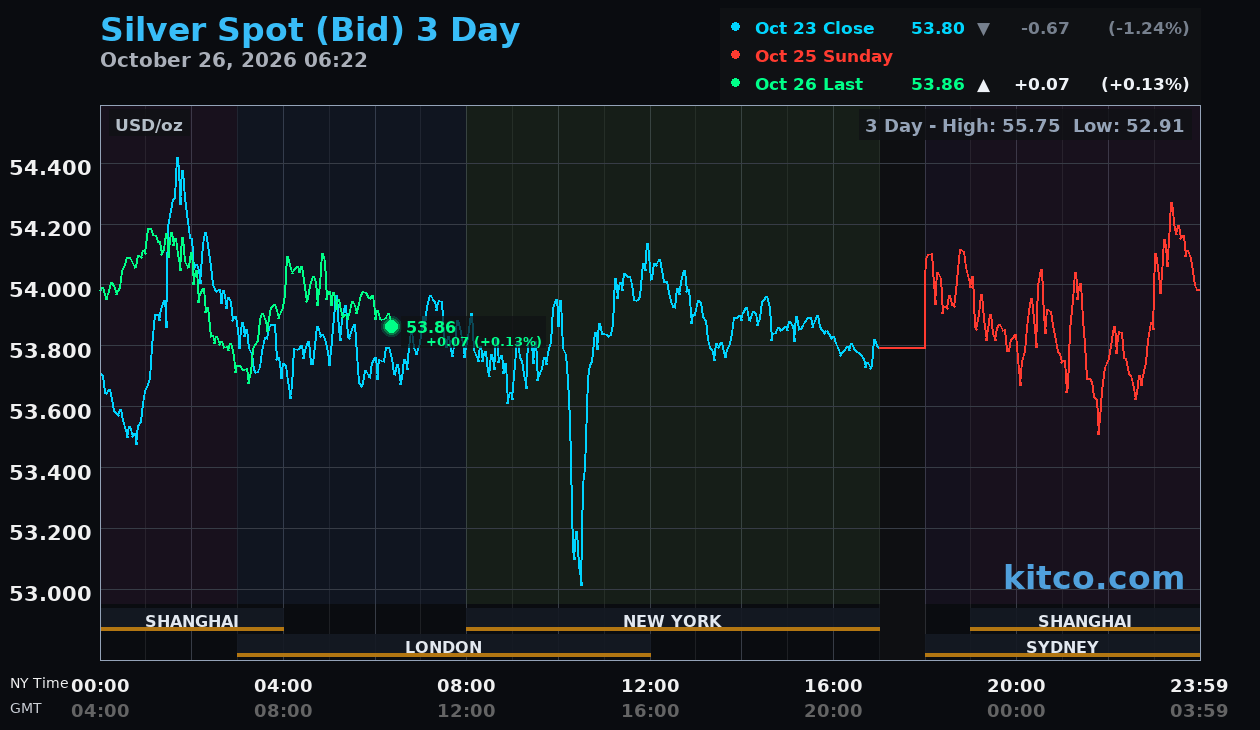Viewport: 1260px width, 730px height.
Task: Click the GMT axis label
Action: (x=26, y=708)
